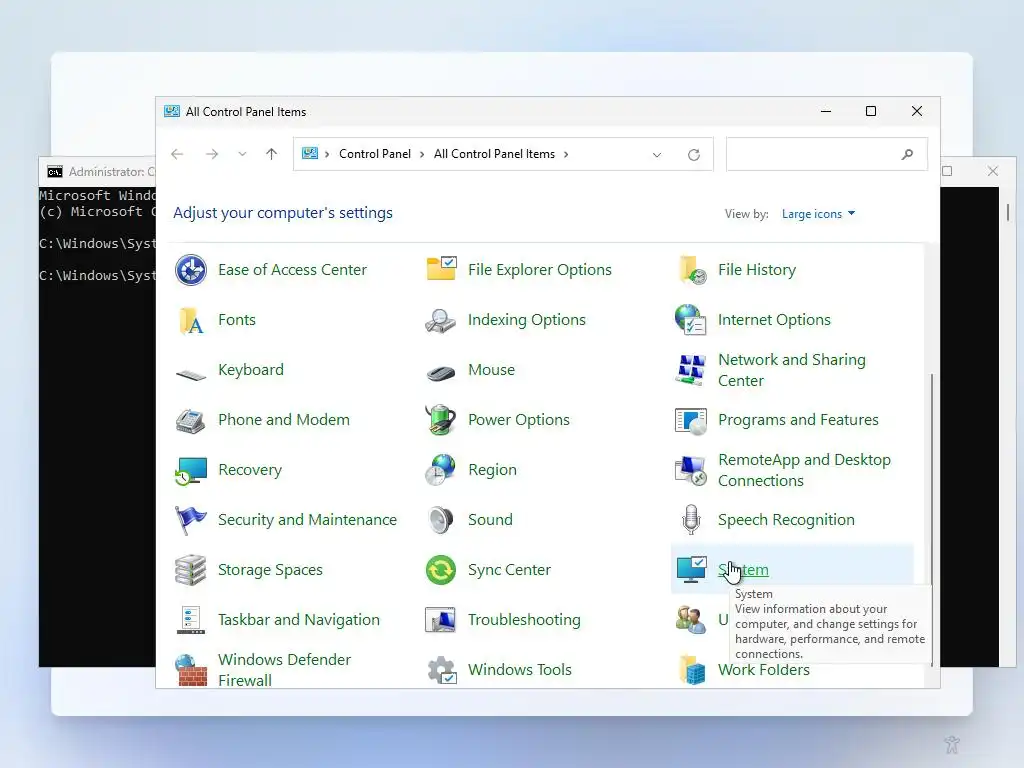This screenshot has width=1024, height=768.
Task: Open the Sound speaker icon
Action: coord(441,520)
